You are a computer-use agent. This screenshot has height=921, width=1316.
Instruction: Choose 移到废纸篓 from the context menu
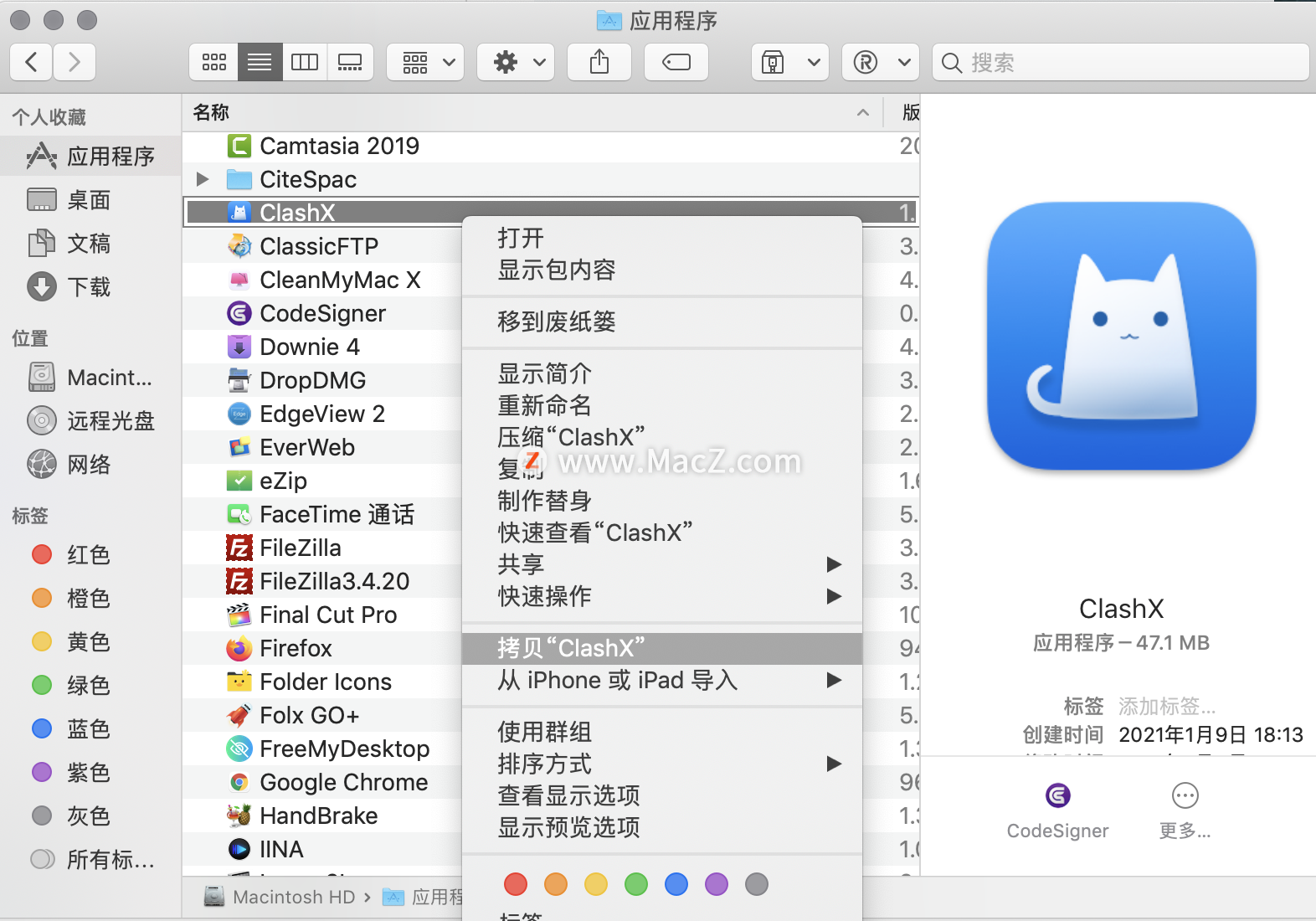662,322
